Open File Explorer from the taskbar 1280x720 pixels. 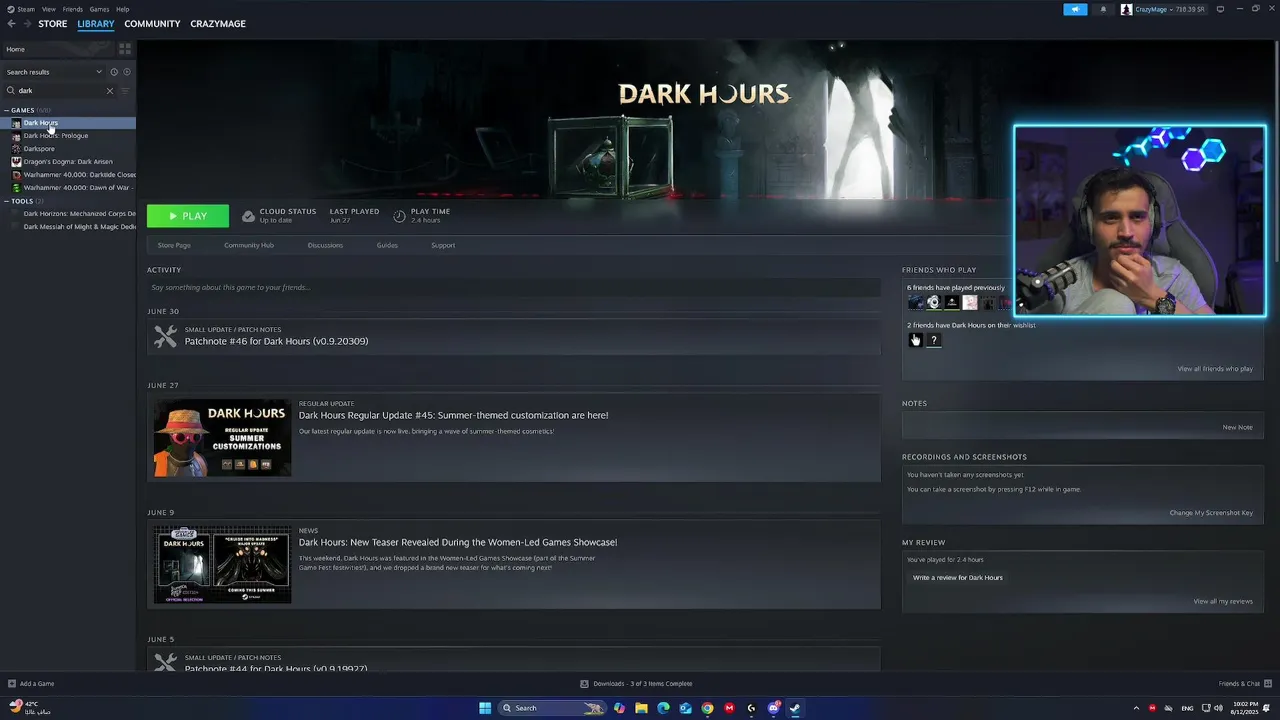coord(641,708)
